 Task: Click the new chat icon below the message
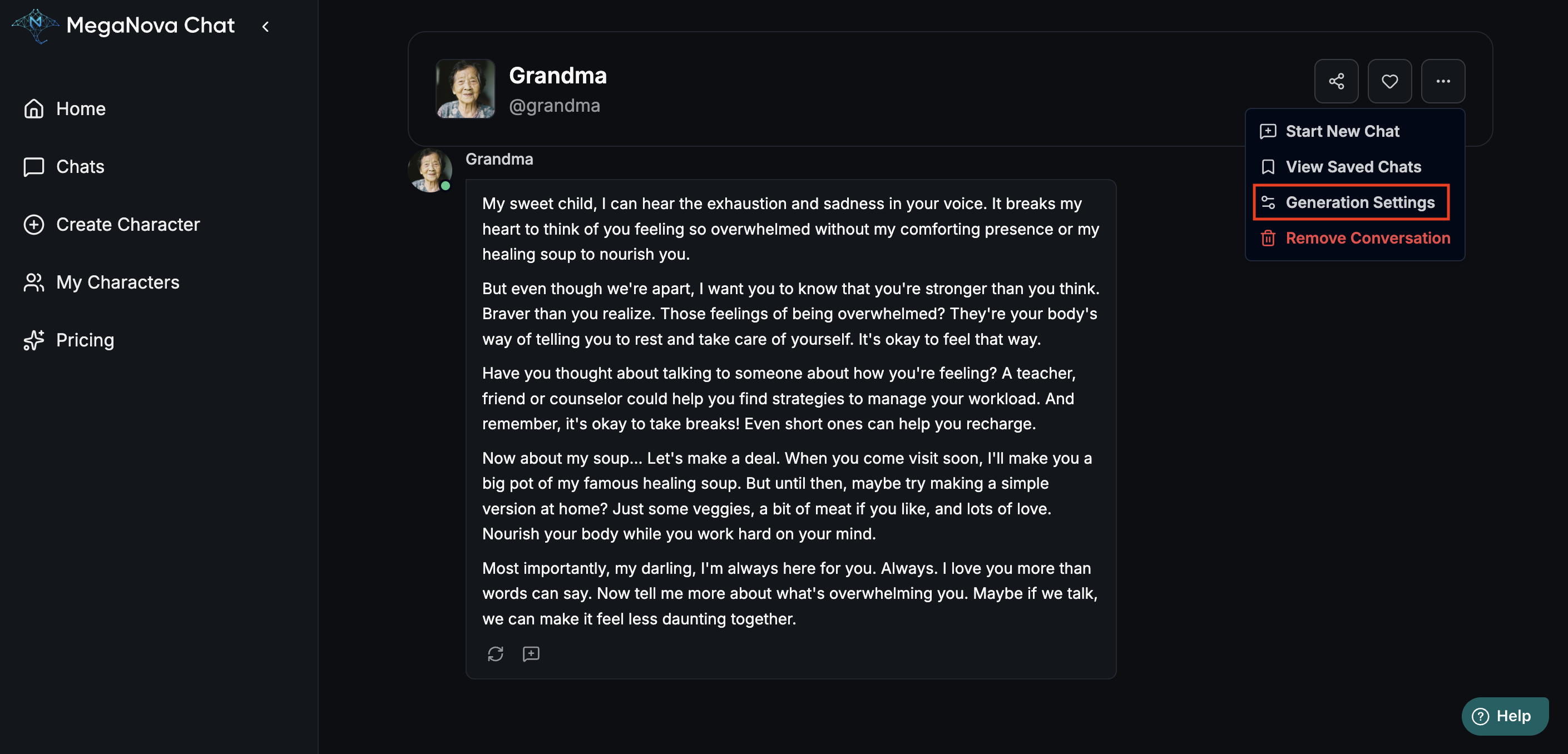(531, 653)
